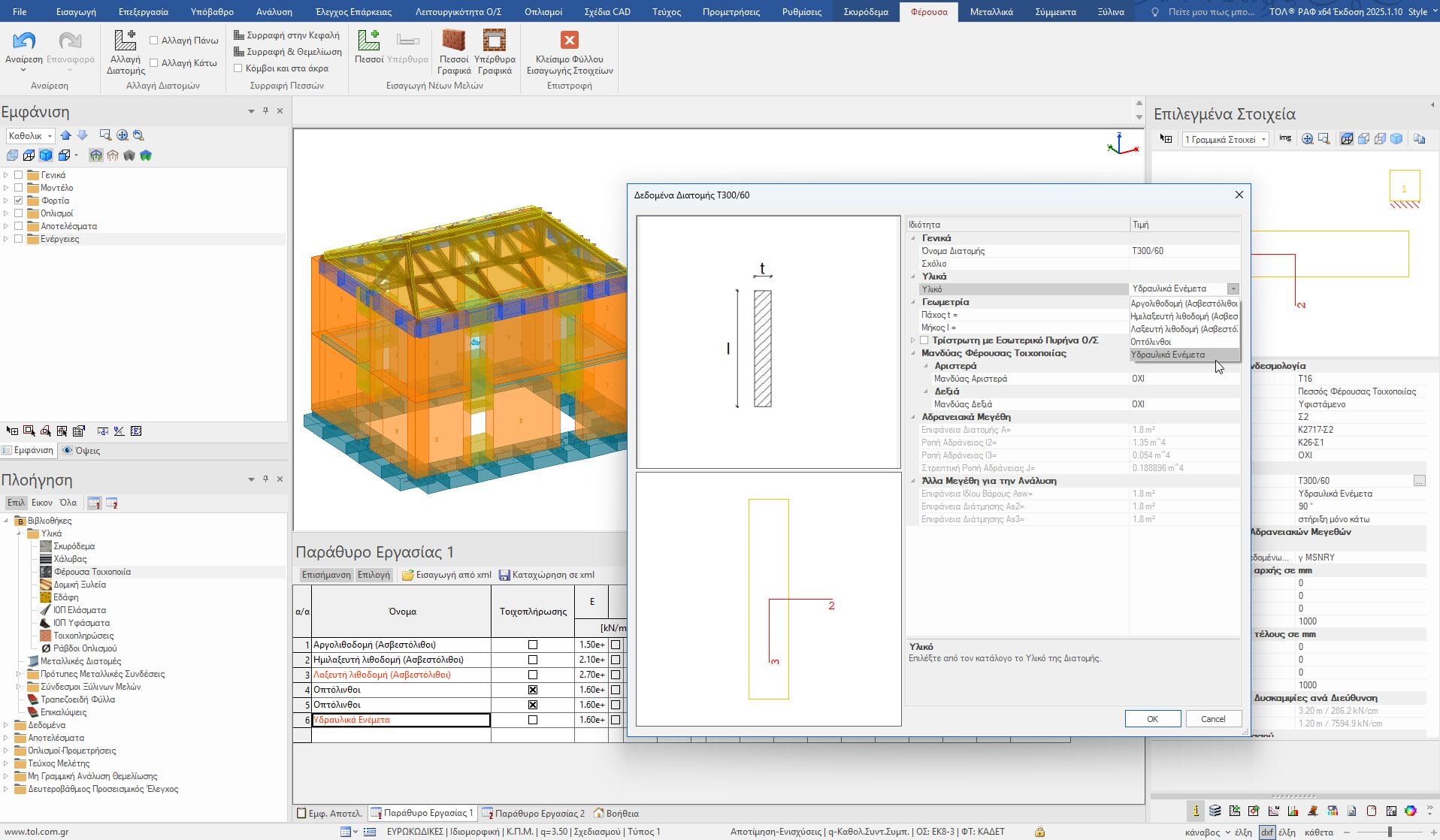This screenshot has width=1440, height=840.
Task: Expand the Δεδομένα tree node
Action: click(6, 726)
